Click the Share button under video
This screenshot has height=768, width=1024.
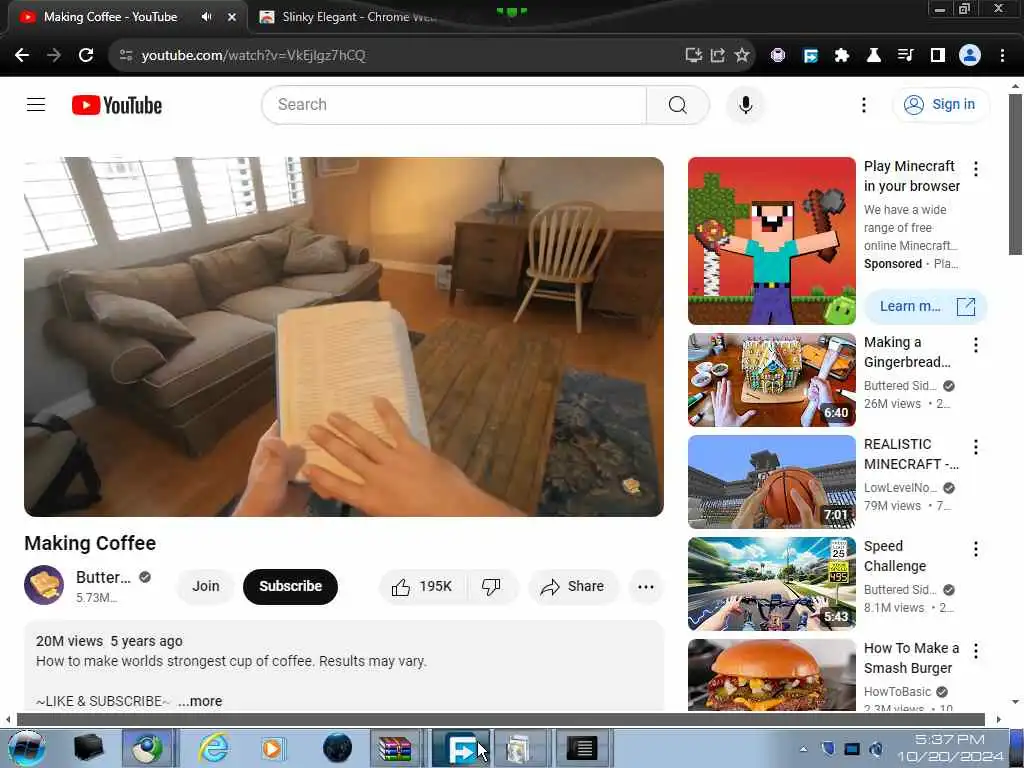tap(572, 586)
